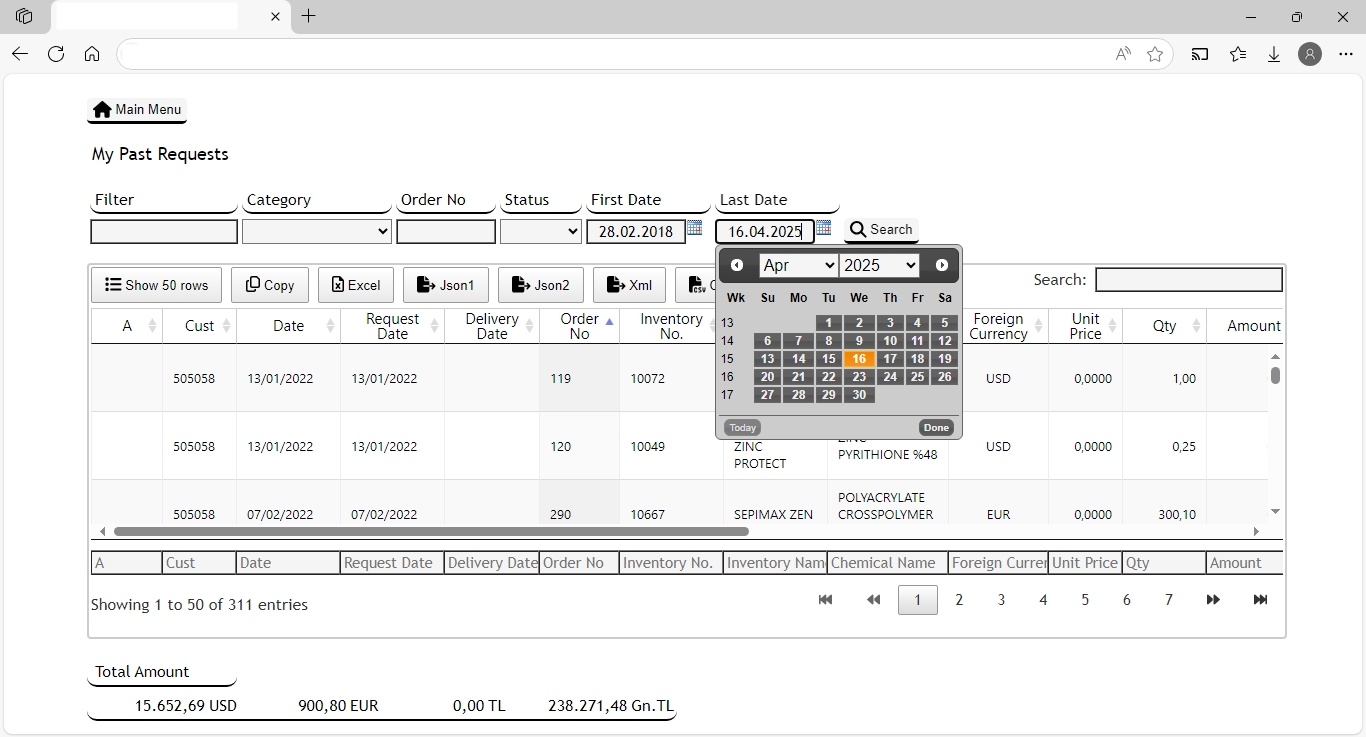The width and height of the screenshot is (1366, 737).
Task: Click the table vertical scrollbar thumb
Action: [x=1275, y=375]
